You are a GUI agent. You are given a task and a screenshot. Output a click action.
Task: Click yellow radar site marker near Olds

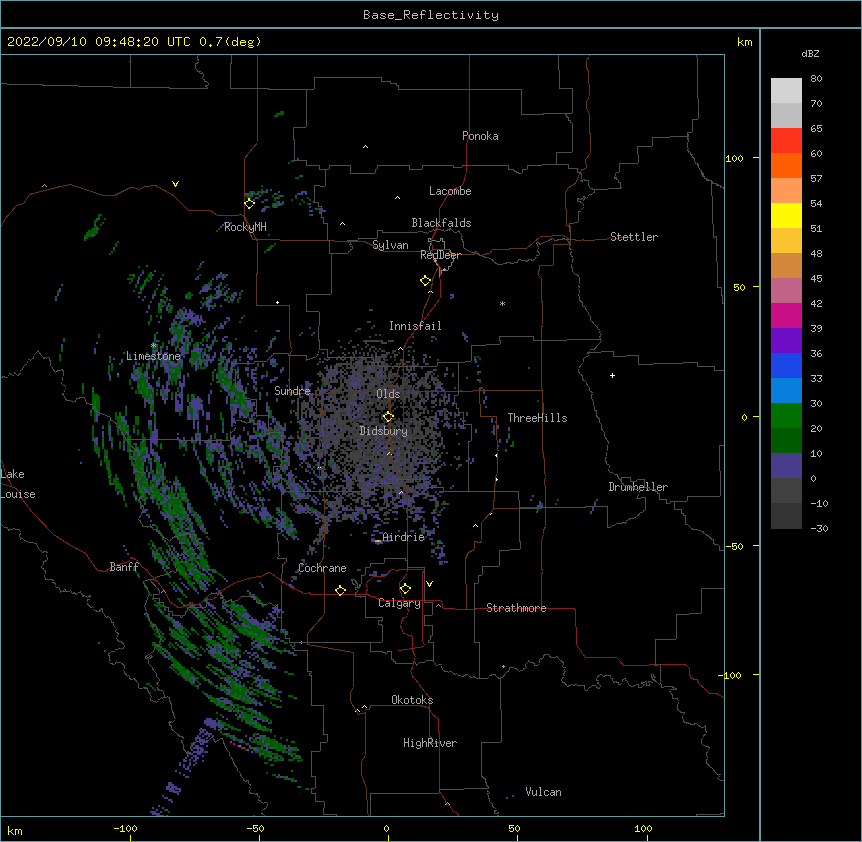(388, 417)
